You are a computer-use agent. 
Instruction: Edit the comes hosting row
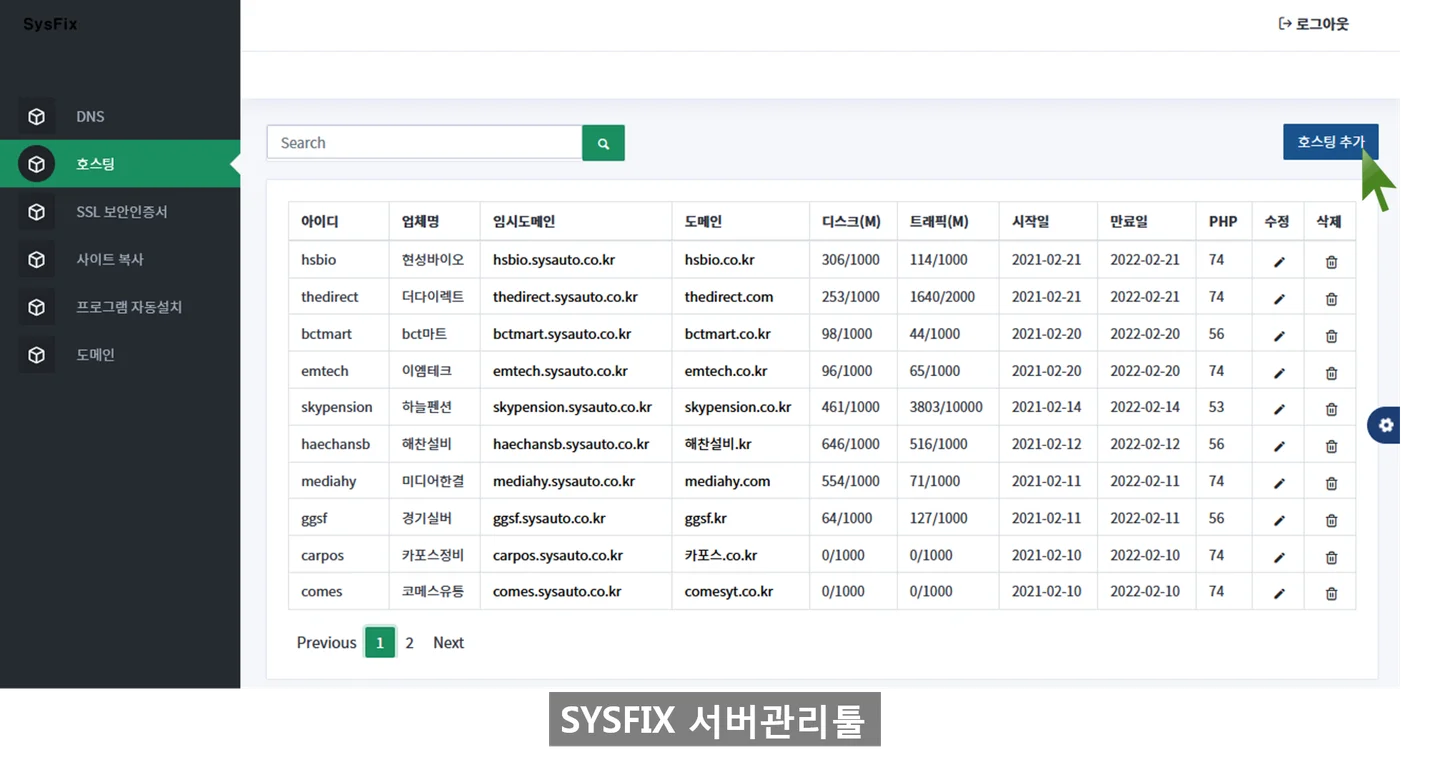coord(1279,593)
